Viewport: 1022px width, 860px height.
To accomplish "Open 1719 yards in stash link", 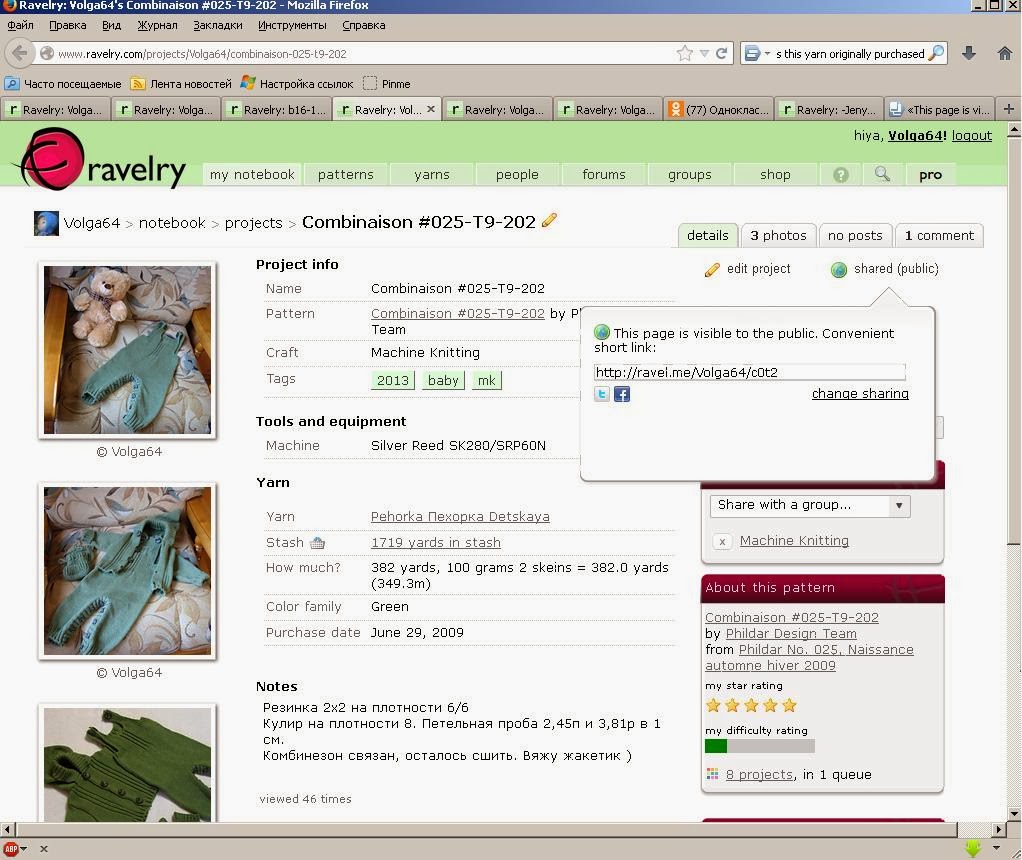I will [435, 542].
